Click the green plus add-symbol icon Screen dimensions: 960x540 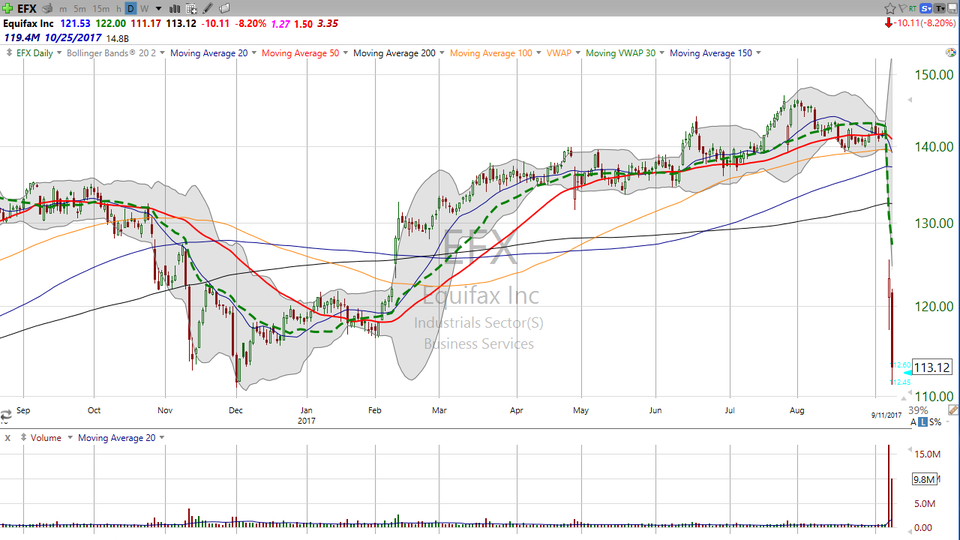pyautogui.click(x=7, y=9)
